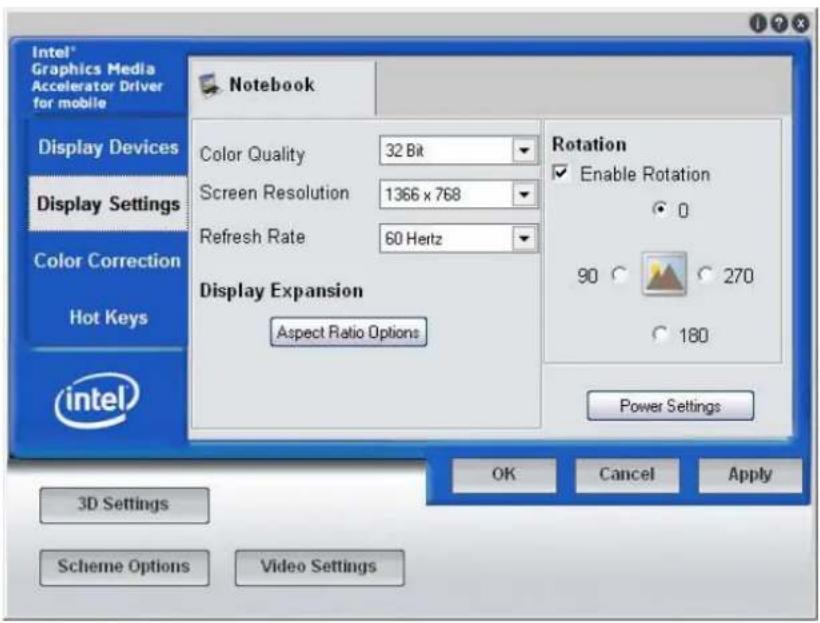Image resolution: width=820 pixels, height=623 pixels.
Task: Toggle the Enable Rotation checkbox
Action: click(x=560, y=173)
